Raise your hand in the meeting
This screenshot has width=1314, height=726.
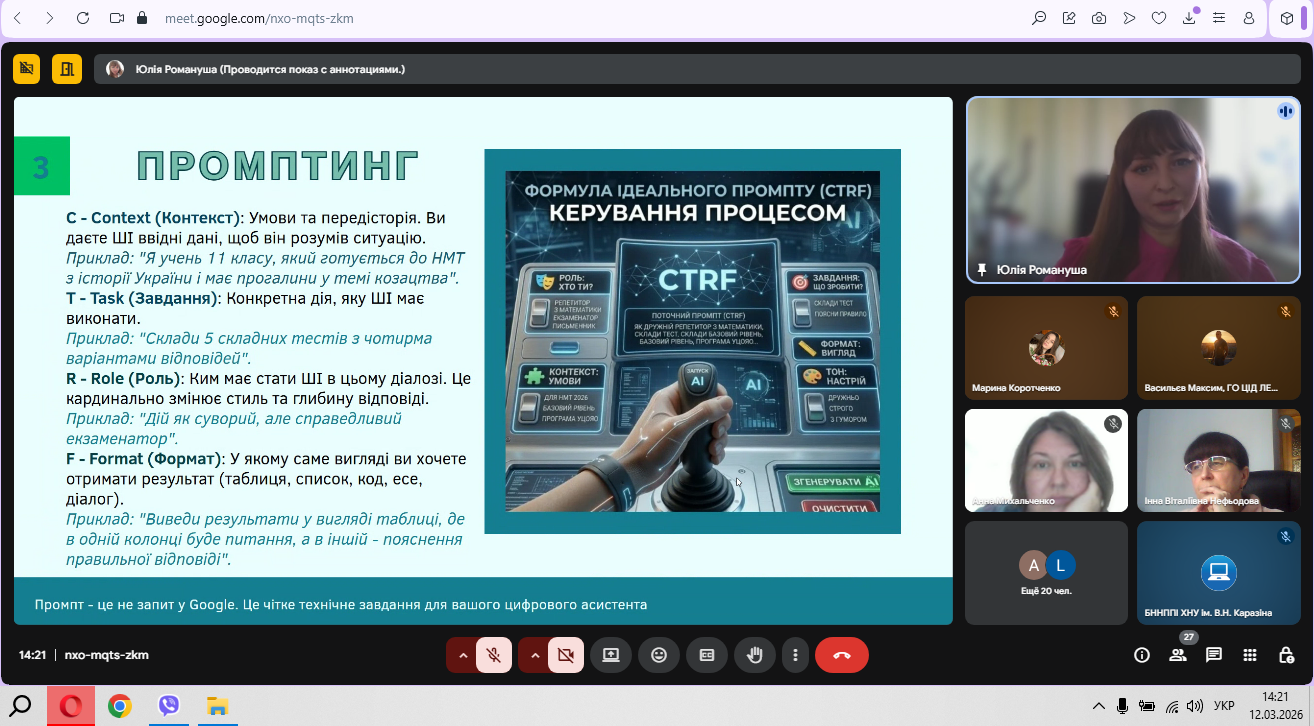(755, 655)
